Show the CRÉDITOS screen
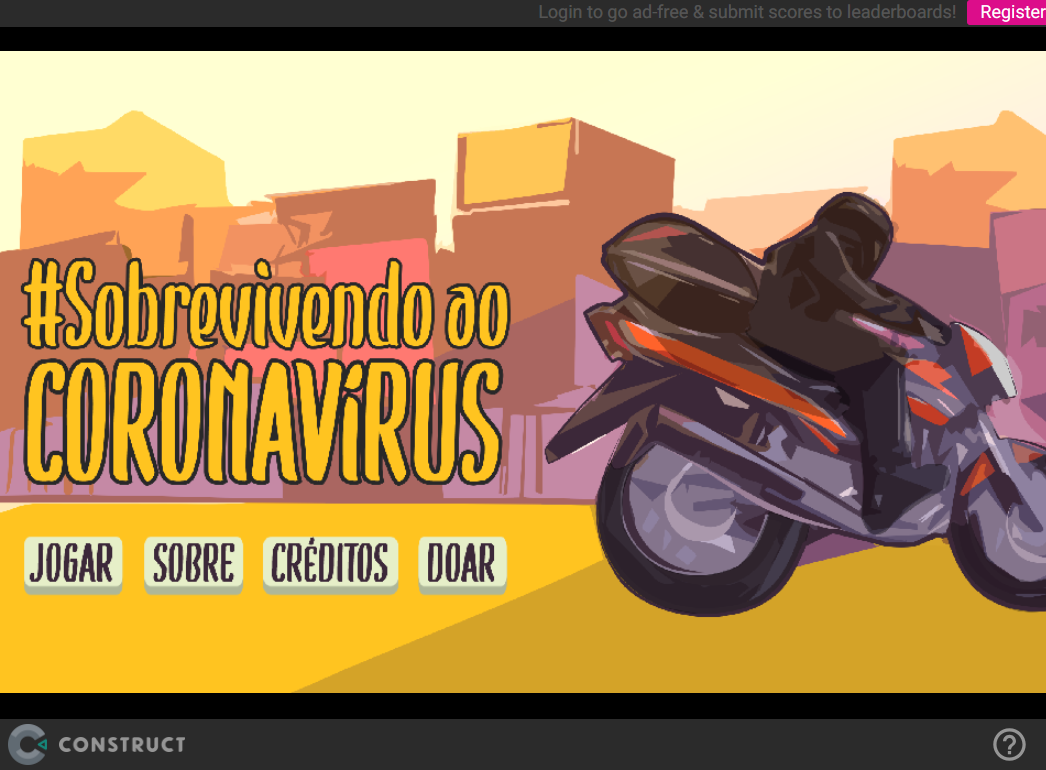Image resolution: width=1046 pixels, height=770 pixels. click(x=330, y=563)
